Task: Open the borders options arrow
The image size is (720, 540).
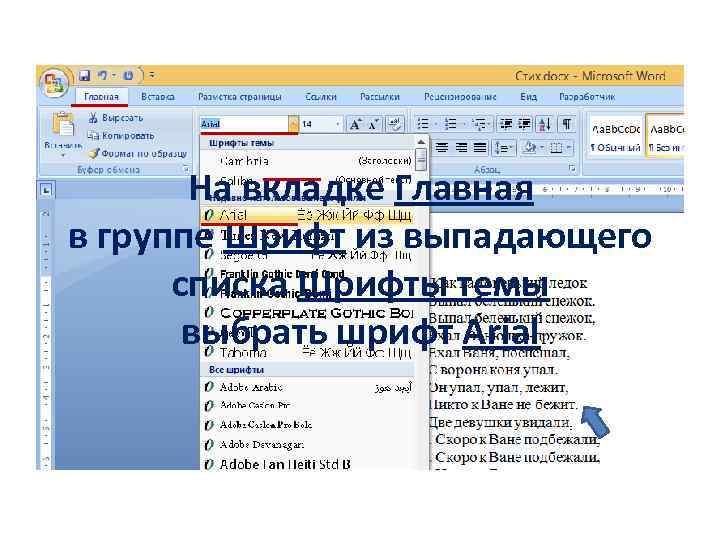Action: (x=569, y=148)
